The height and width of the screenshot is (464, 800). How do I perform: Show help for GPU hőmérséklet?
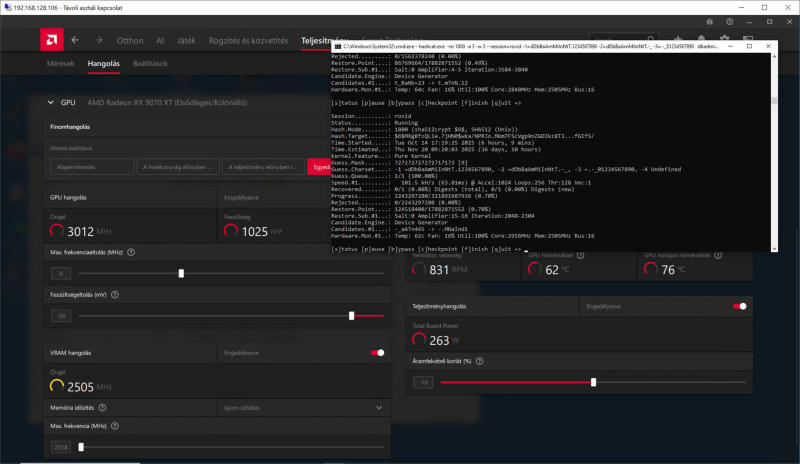[x=580, y=255]
